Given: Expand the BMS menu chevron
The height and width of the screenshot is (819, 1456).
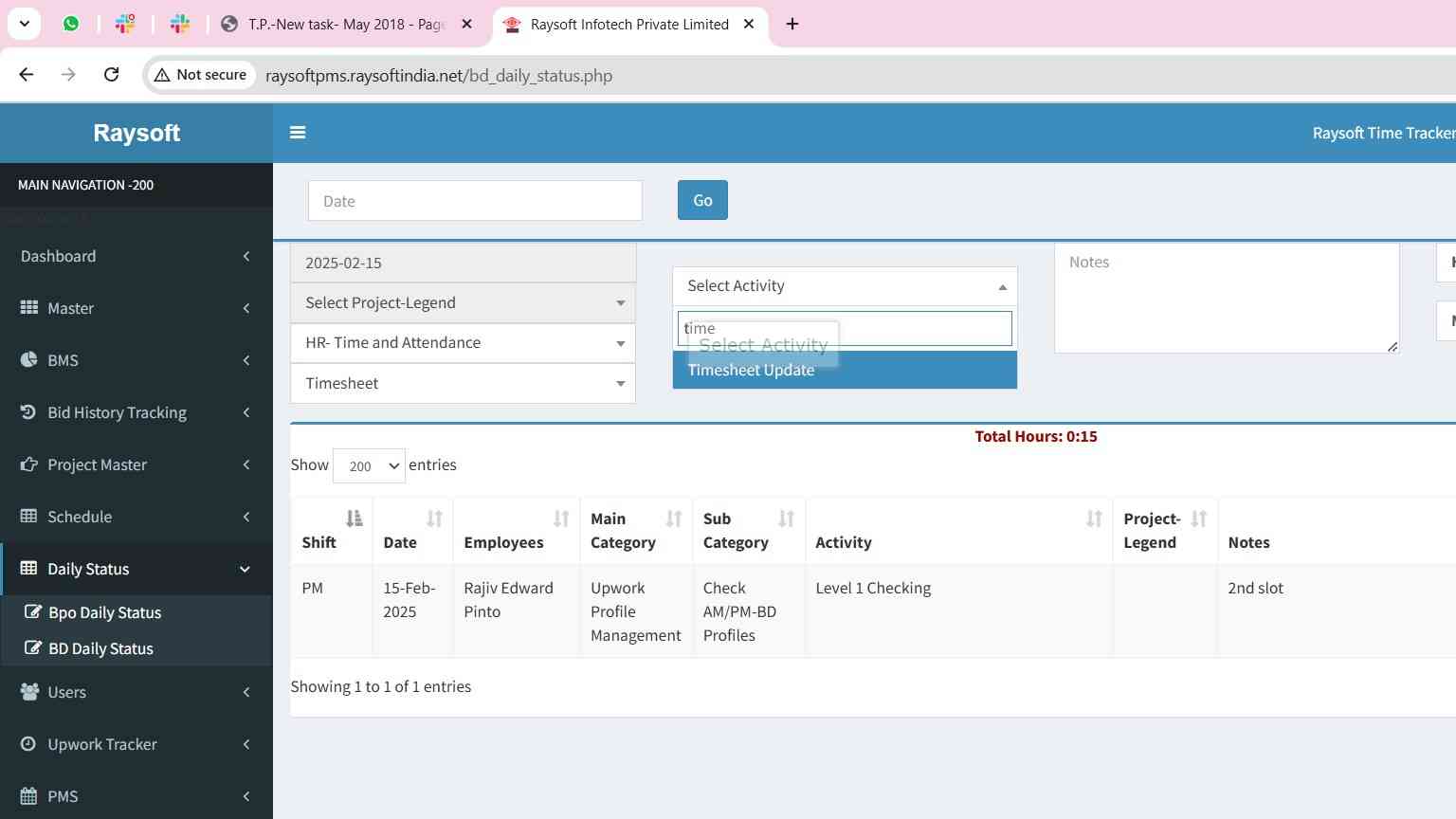Looking at the screenshot, I should [x=246, y=360].
